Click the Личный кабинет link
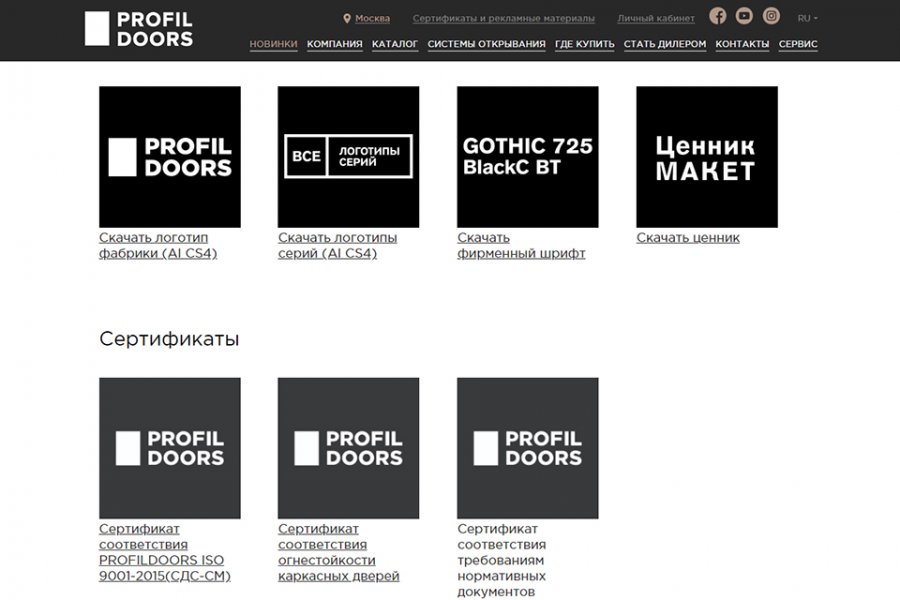900x600 pixels. [x=655, y=18]
